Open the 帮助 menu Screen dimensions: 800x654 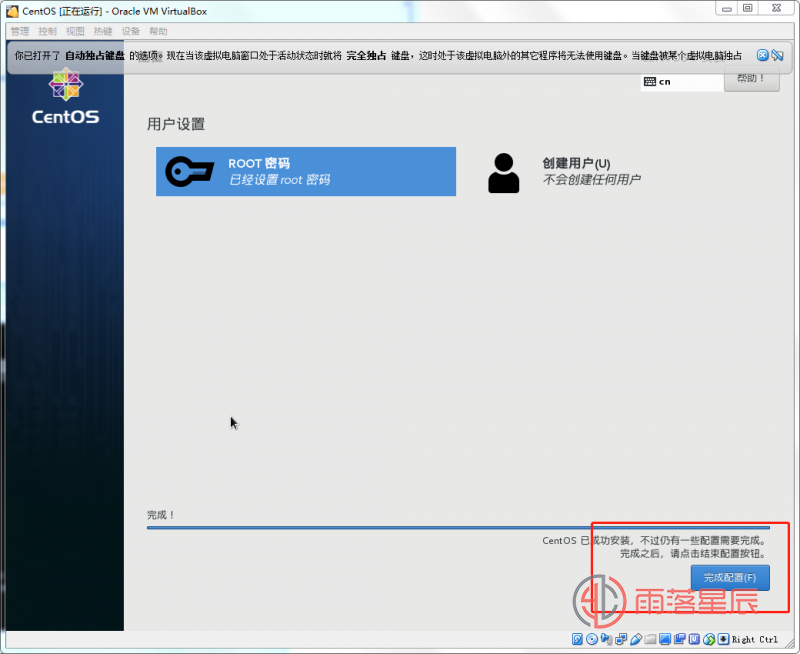click(158, 31)
